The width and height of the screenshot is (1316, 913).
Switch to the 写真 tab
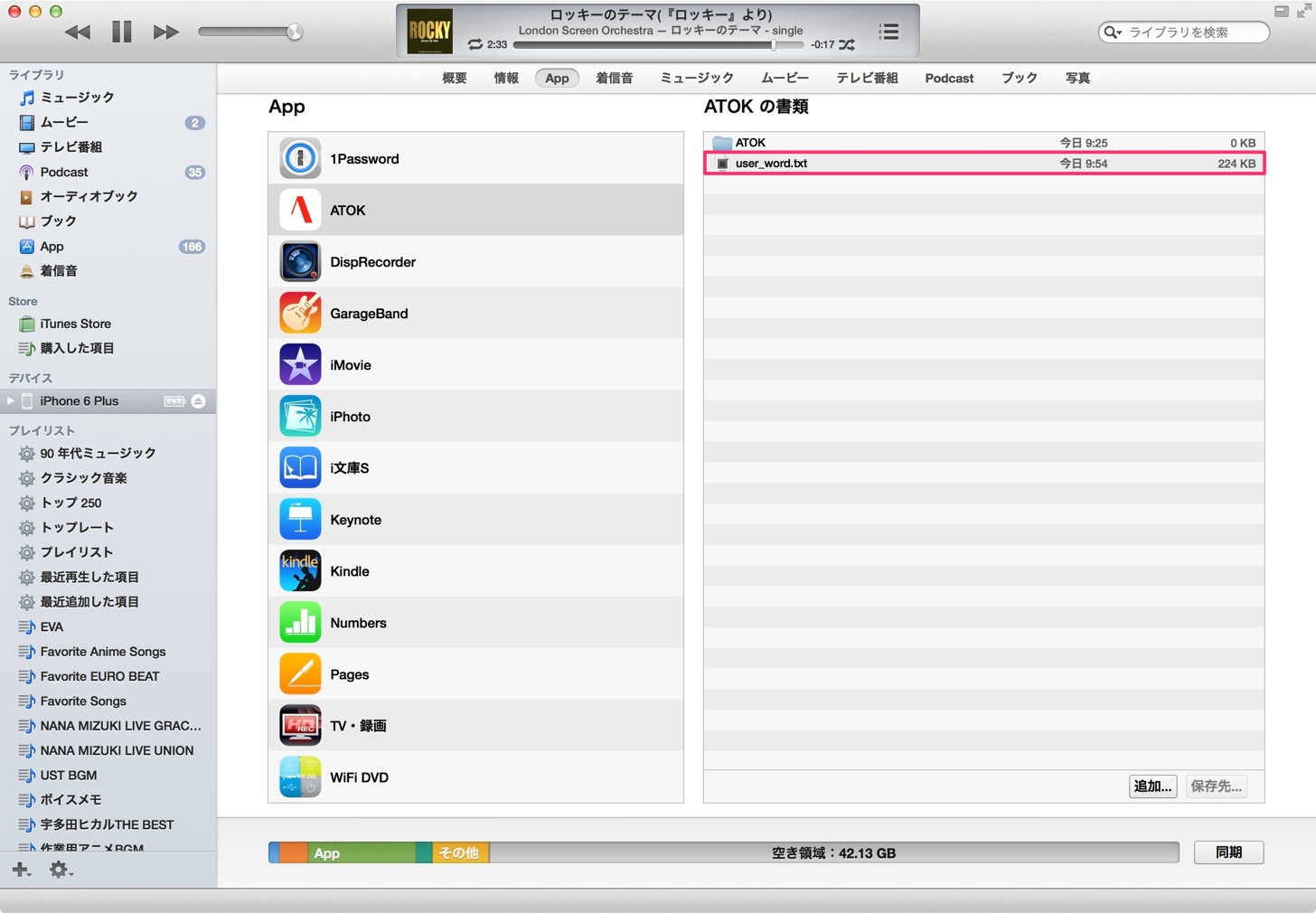click(1077, 78)
